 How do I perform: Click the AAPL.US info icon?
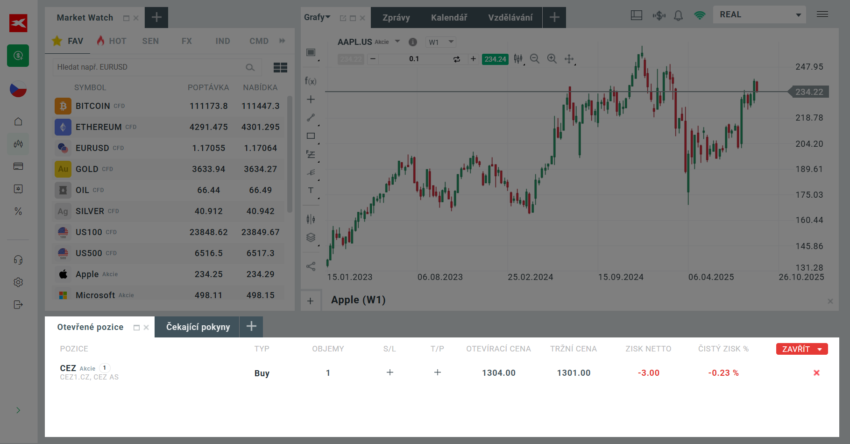(413, 42)
